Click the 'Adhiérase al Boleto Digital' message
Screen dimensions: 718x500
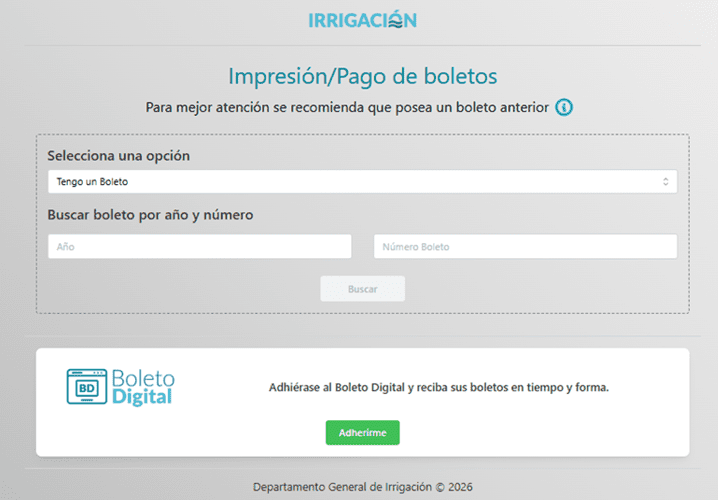pos(439,387)
